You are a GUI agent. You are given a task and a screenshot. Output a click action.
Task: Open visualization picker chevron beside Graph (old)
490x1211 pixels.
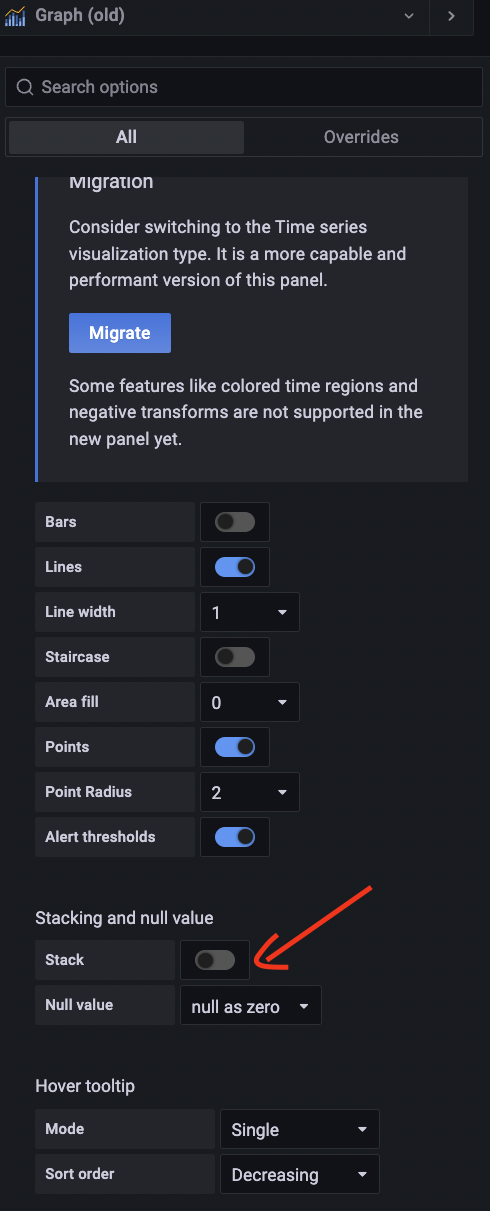408,16
